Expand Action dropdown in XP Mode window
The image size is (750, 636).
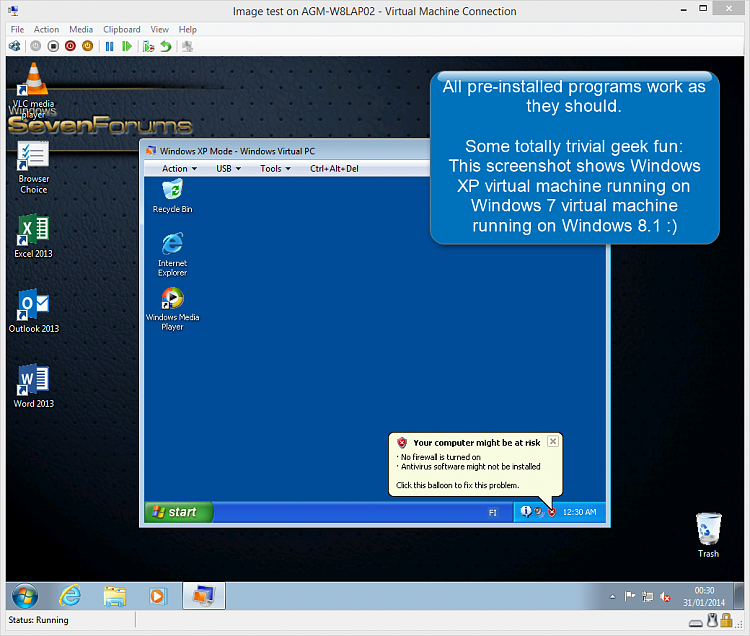tap(179, 168)
